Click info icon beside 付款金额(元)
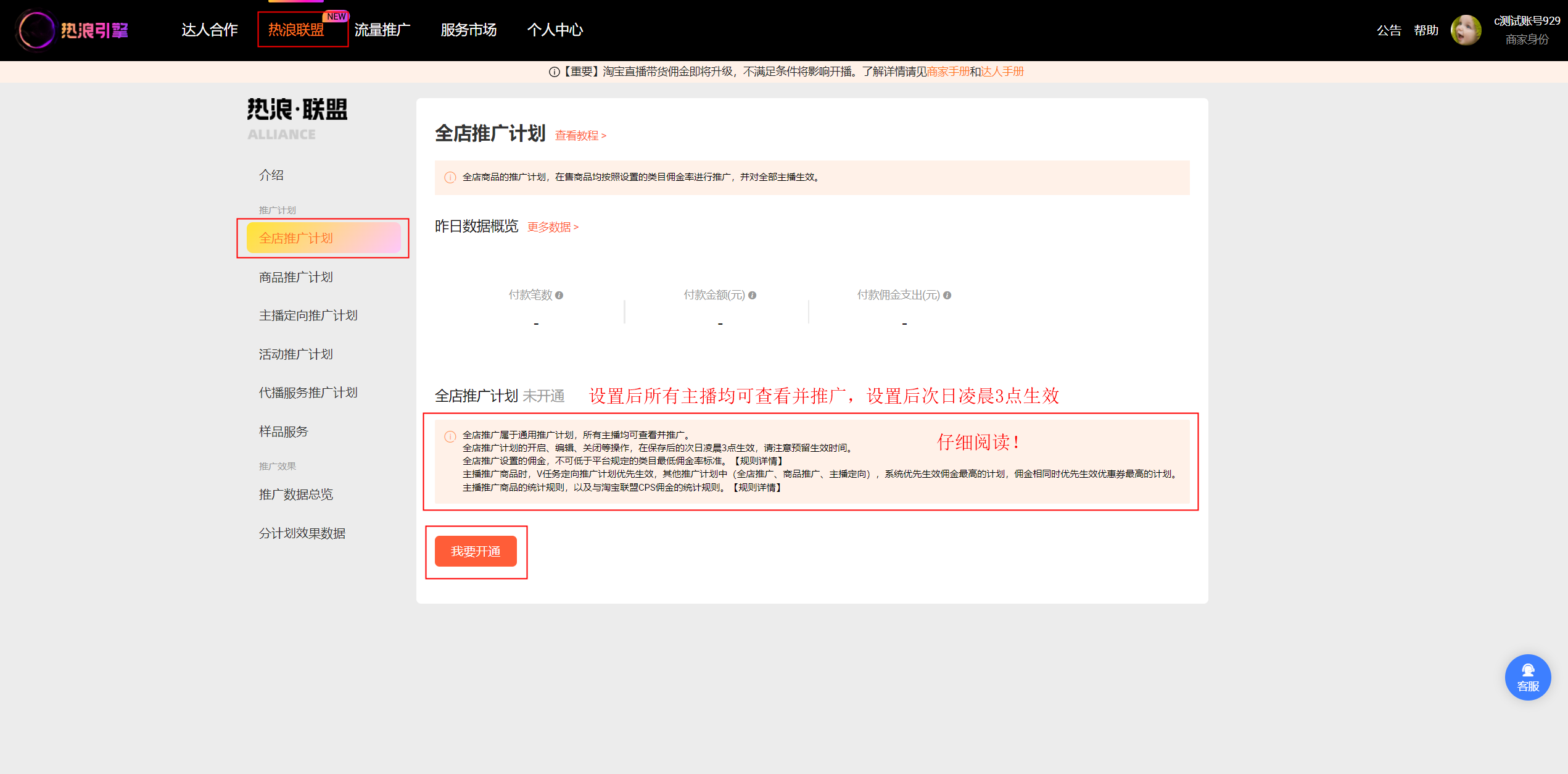Screen dimensions: 1568x774 (752, 296)
